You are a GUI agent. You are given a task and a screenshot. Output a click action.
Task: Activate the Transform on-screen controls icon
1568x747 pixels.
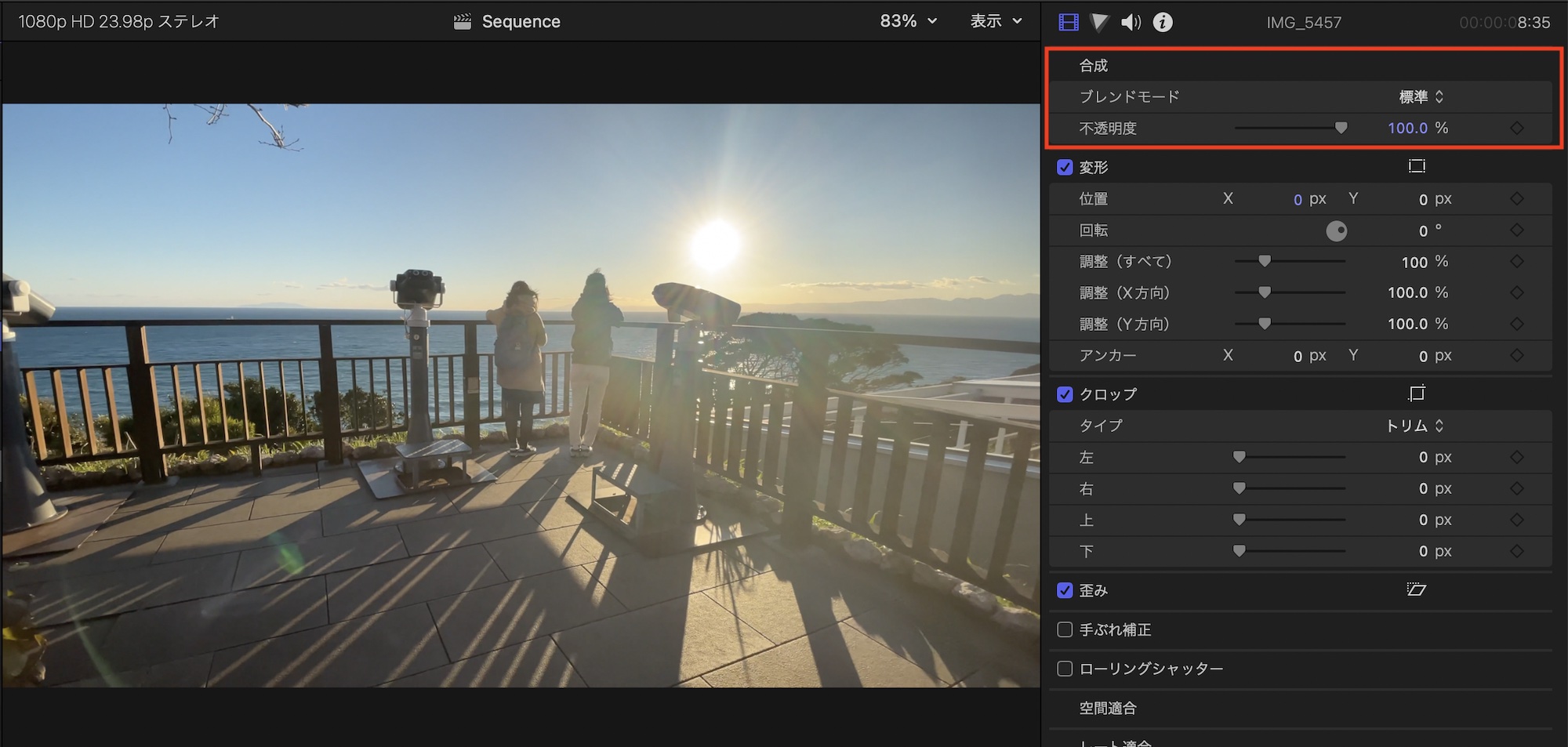(x=1417, y=166)
